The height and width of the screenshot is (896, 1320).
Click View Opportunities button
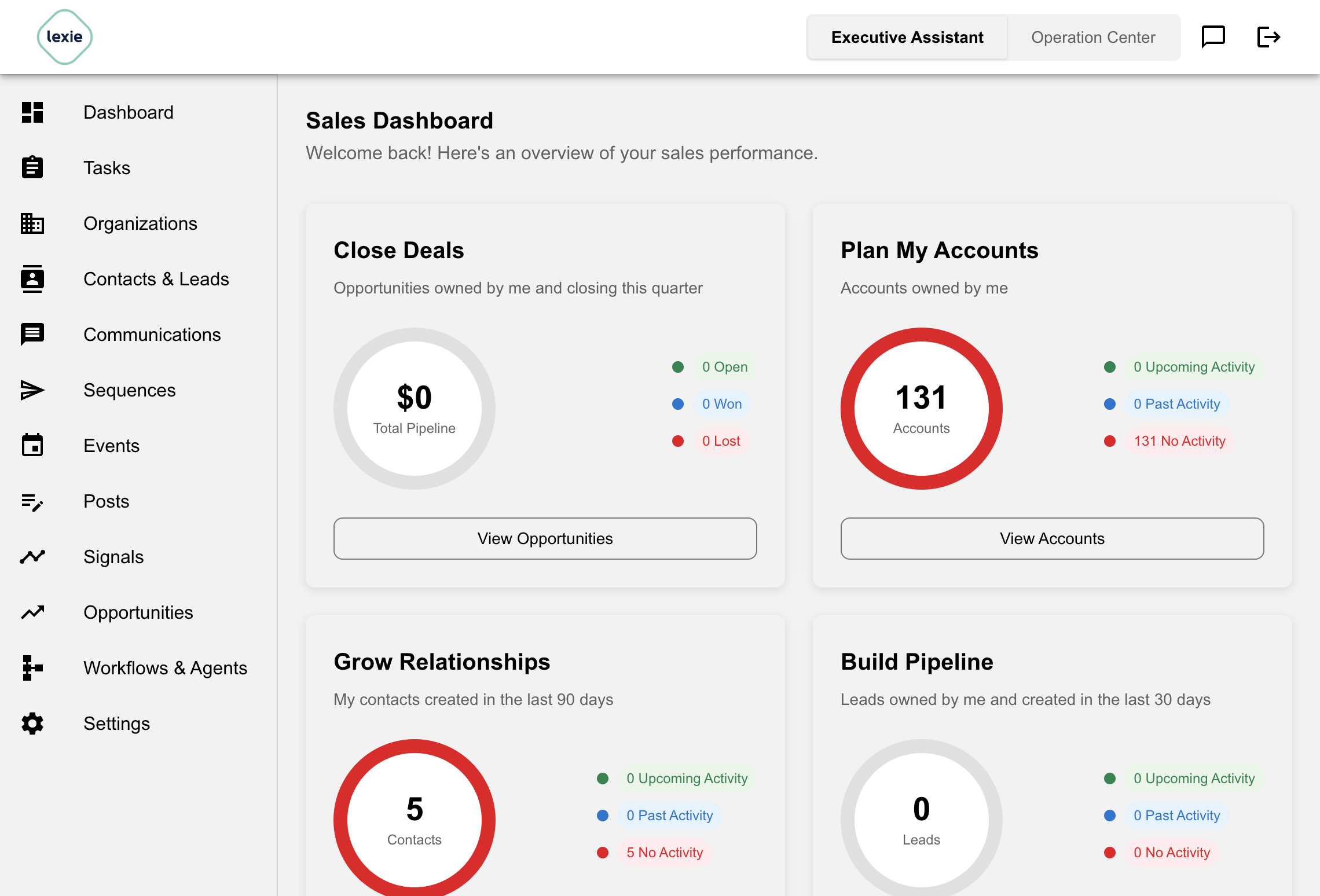pyautogui.click(x=545, y=538)
